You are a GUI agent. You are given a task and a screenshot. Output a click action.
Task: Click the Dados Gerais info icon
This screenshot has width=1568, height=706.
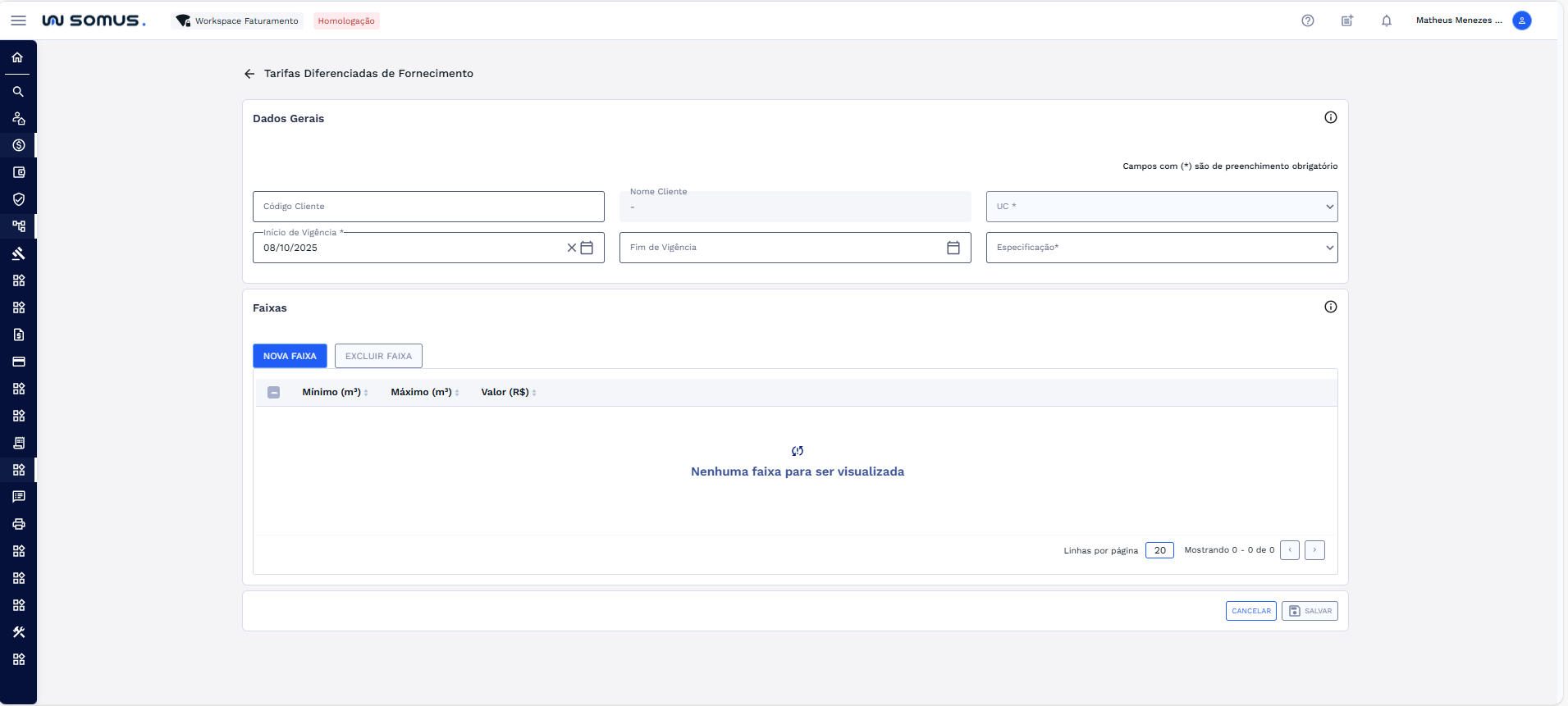1331,117
